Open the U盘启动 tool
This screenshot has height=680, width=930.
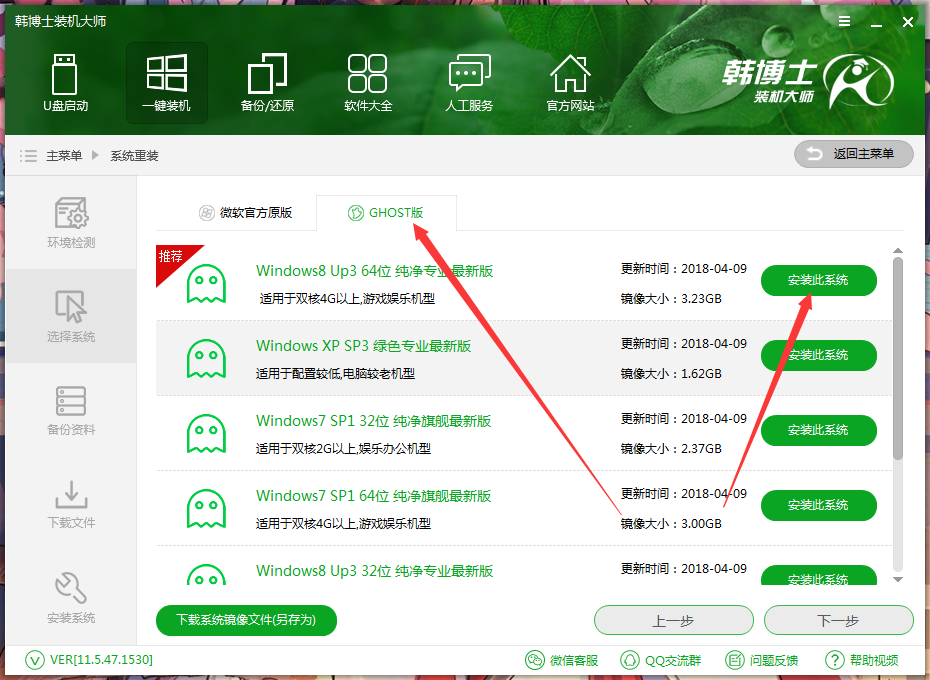(65, 83)
